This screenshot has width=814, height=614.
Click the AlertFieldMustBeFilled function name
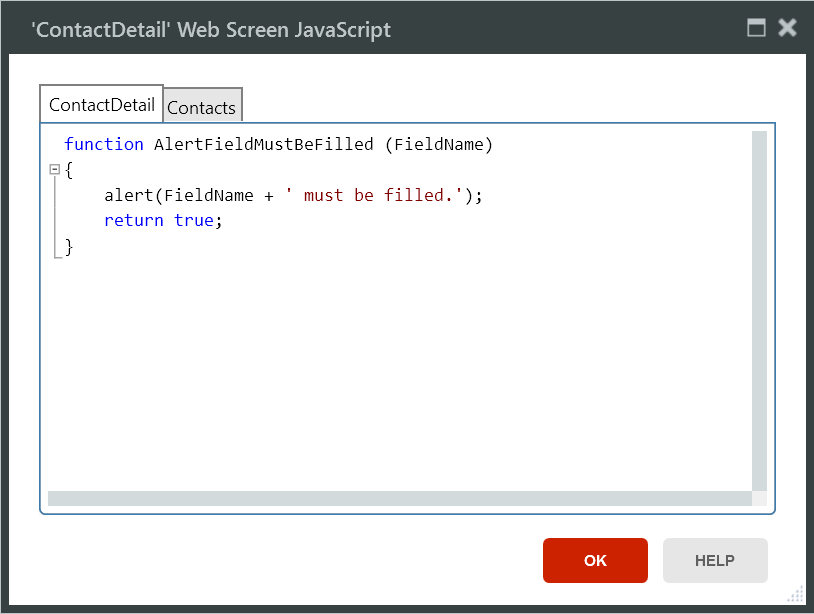(x=263, y=144)
